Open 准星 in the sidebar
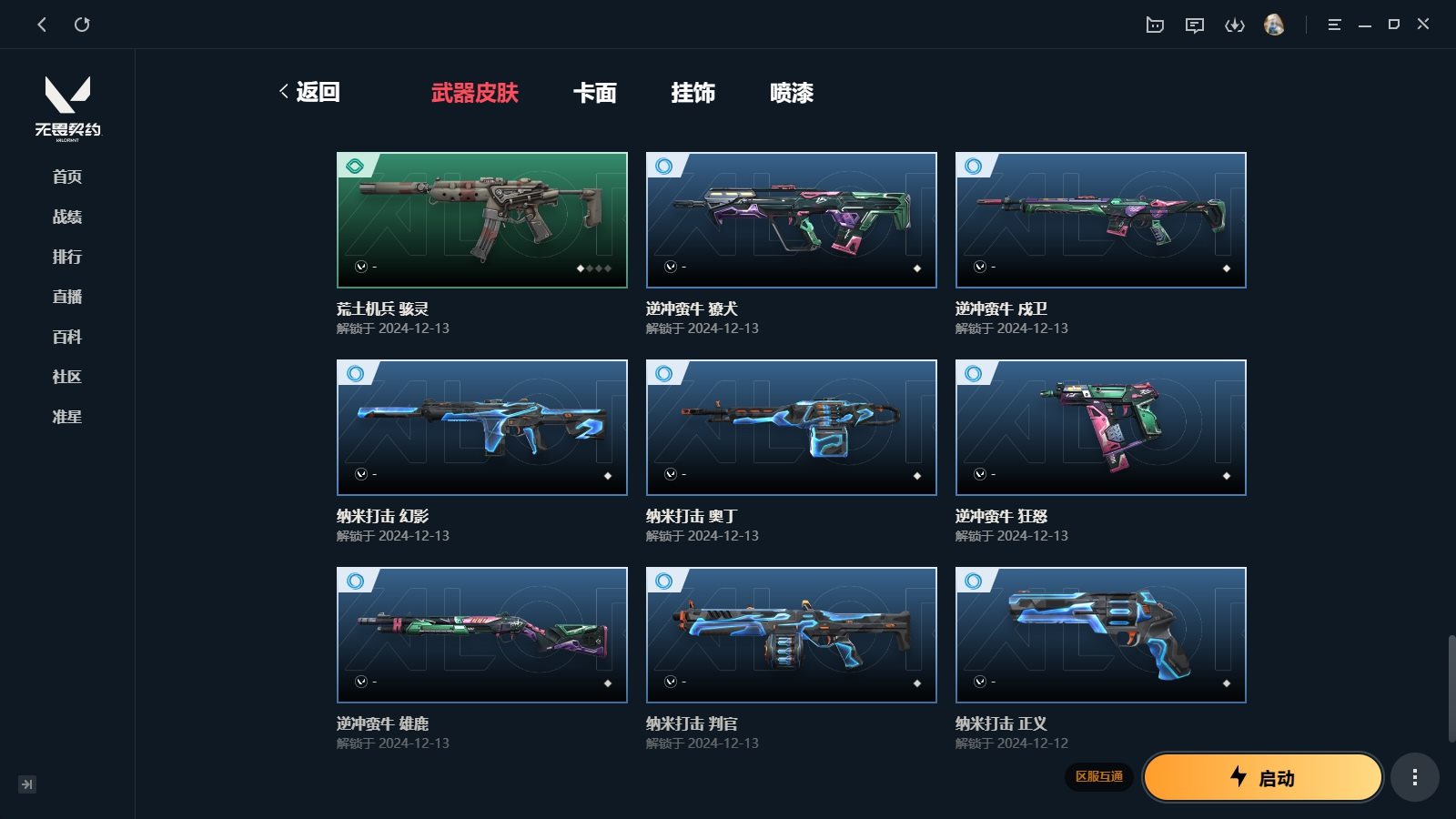The width and height of the screenshot is (1456, 819). point(67,417)
